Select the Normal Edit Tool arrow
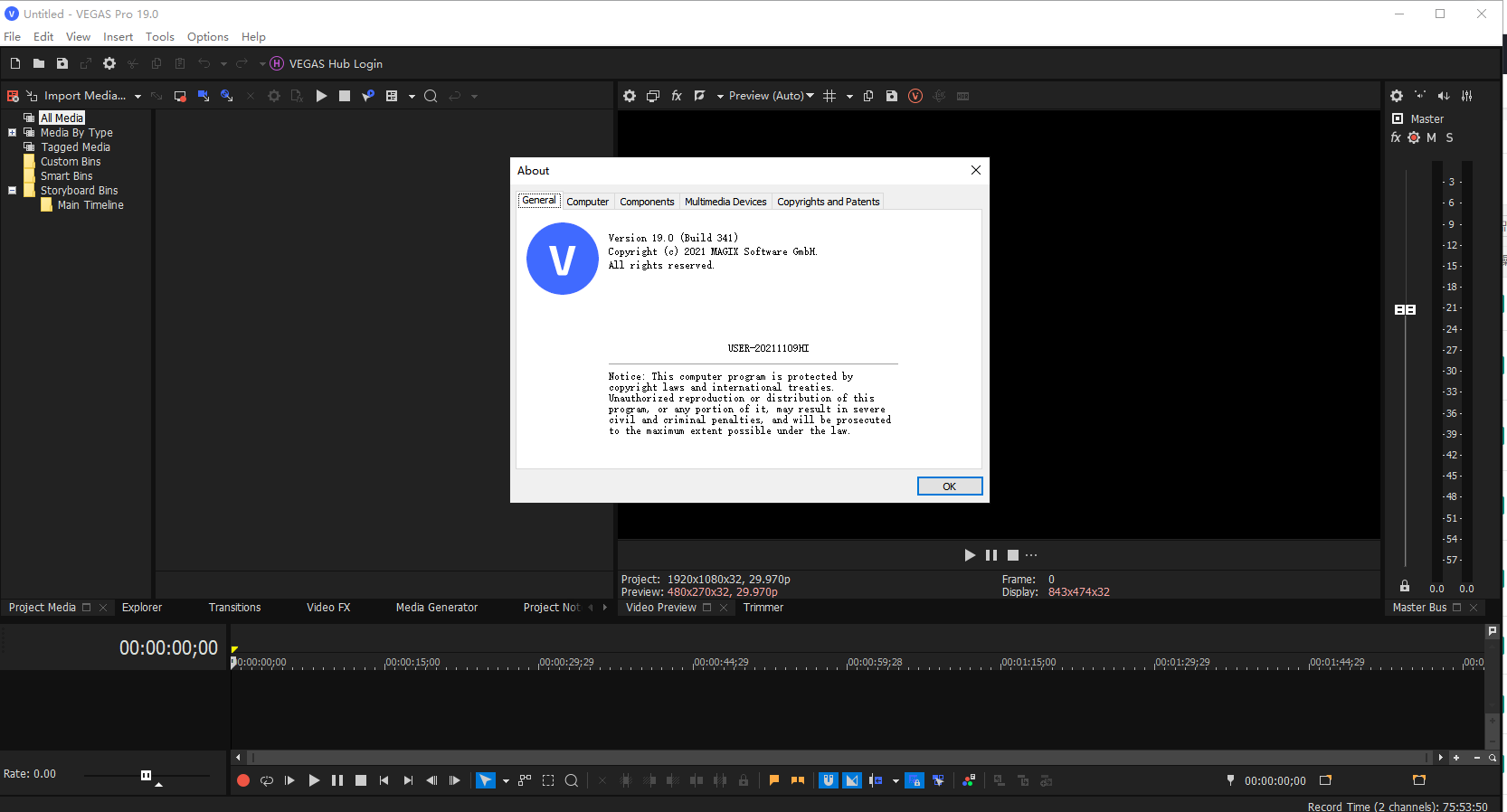 [x=486, y=780]
